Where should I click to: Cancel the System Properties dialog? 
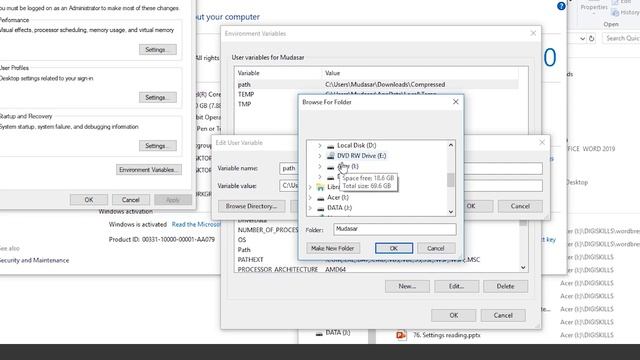click(131, 200)
